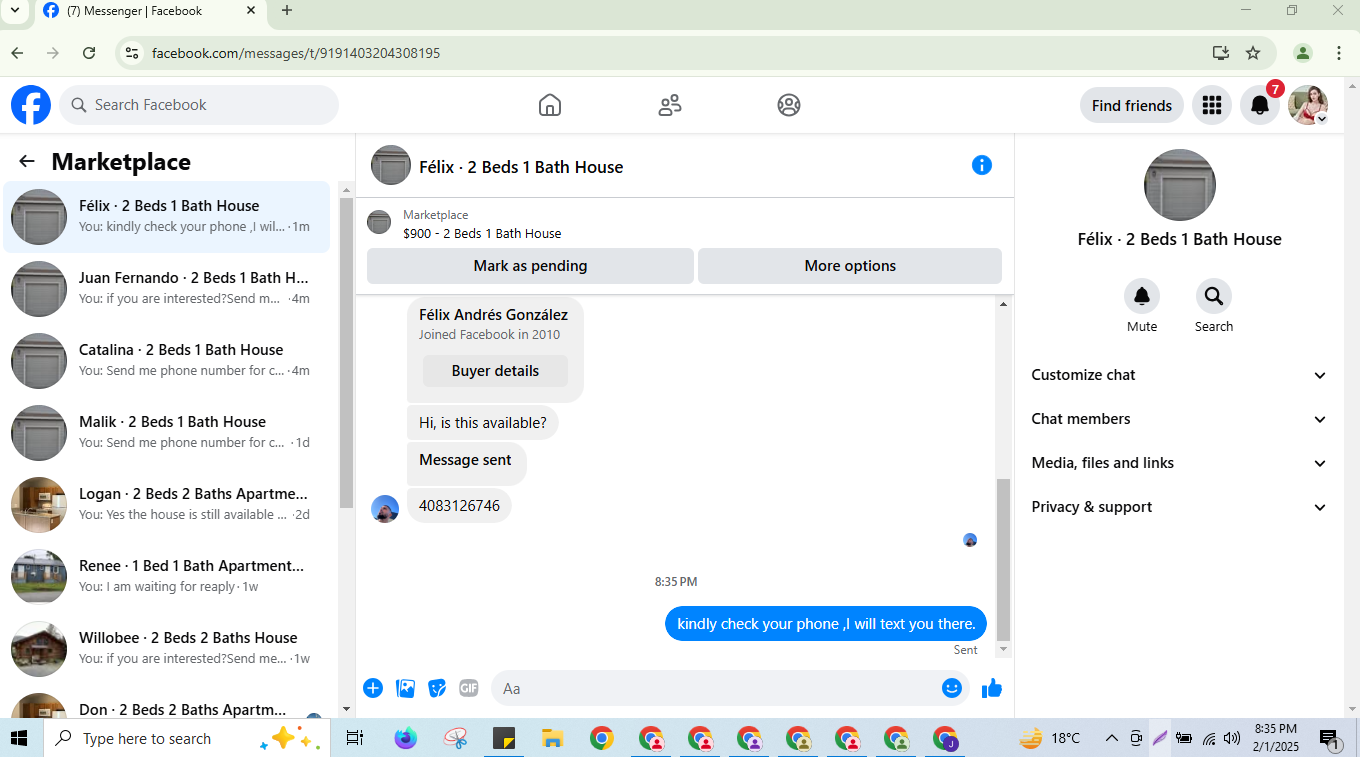Open weather widget showing 18°C
The image size is (1360, 757).
1050,739
